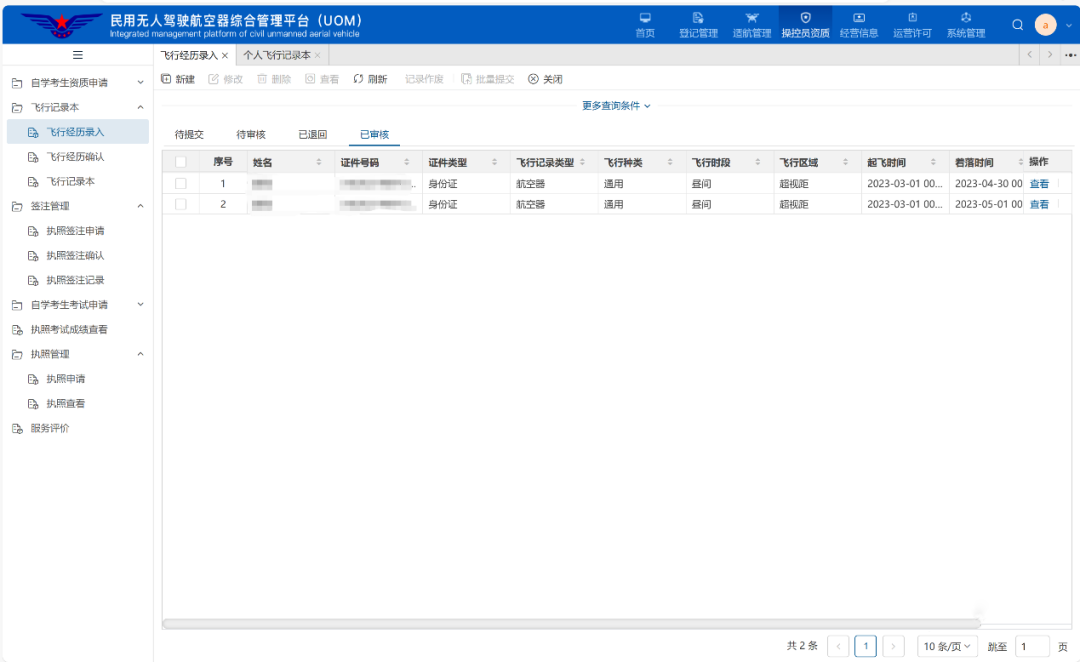1080x662 pixels.
Task: Click 查看 toolbar button
Action: [x=322, y=79]
